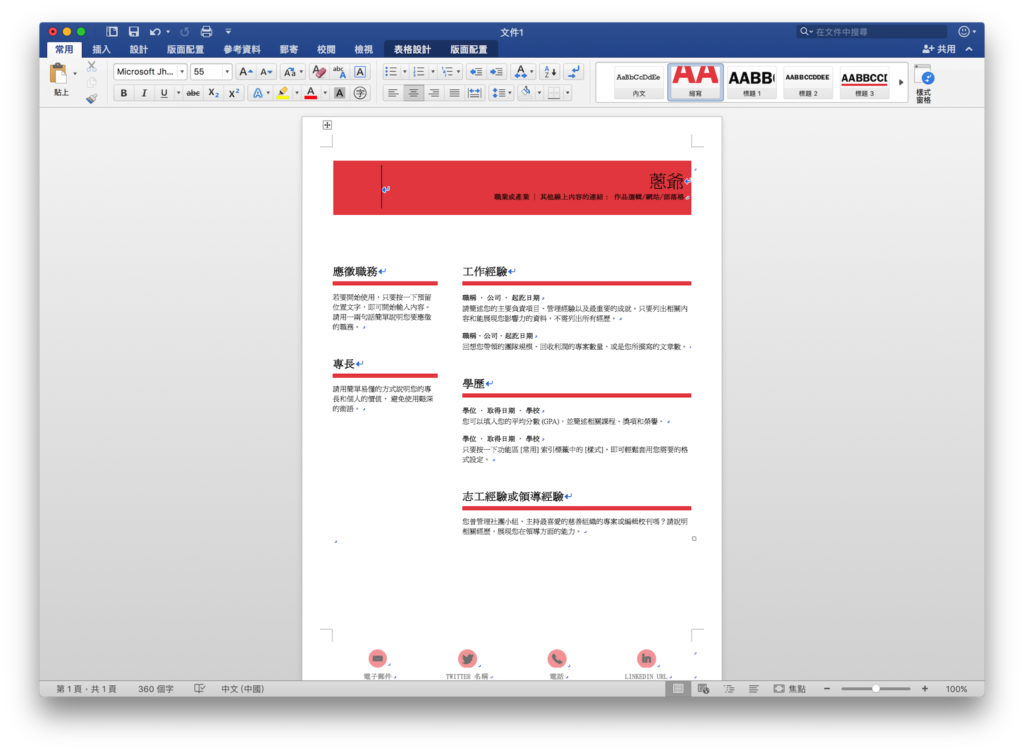Click the Sort A-Z icon
The height and width of the screenshot is (753, 1024).
(551, 72)
